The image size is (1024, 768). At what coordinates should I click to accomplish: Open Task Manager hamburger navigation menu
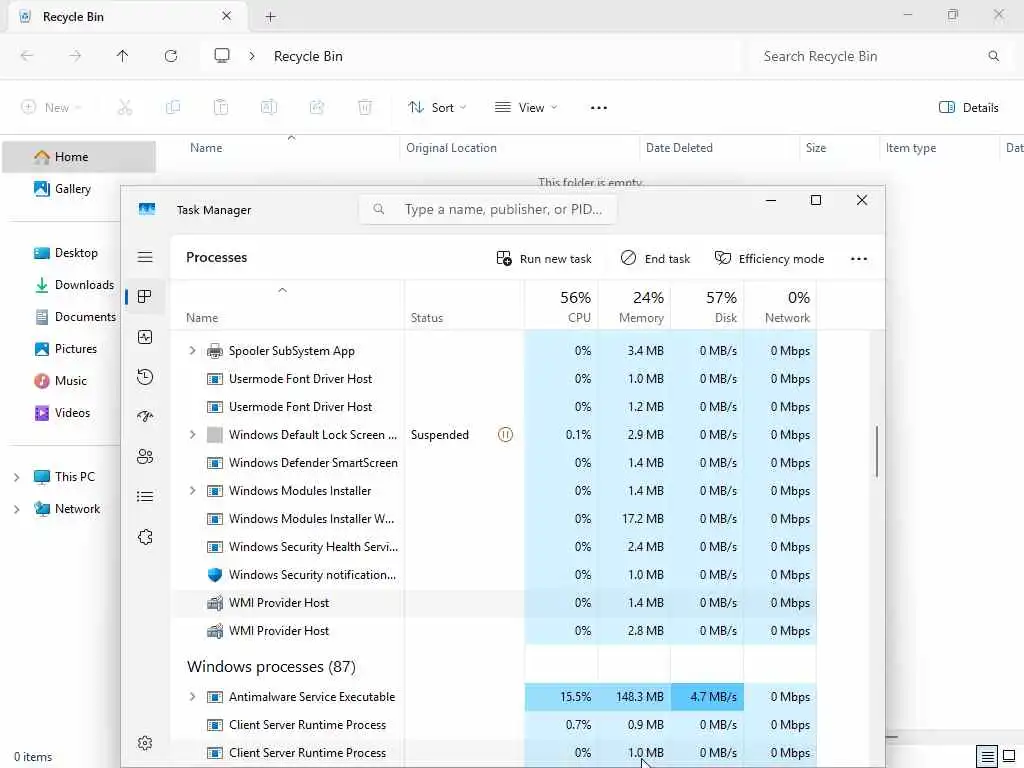(145, 257)
